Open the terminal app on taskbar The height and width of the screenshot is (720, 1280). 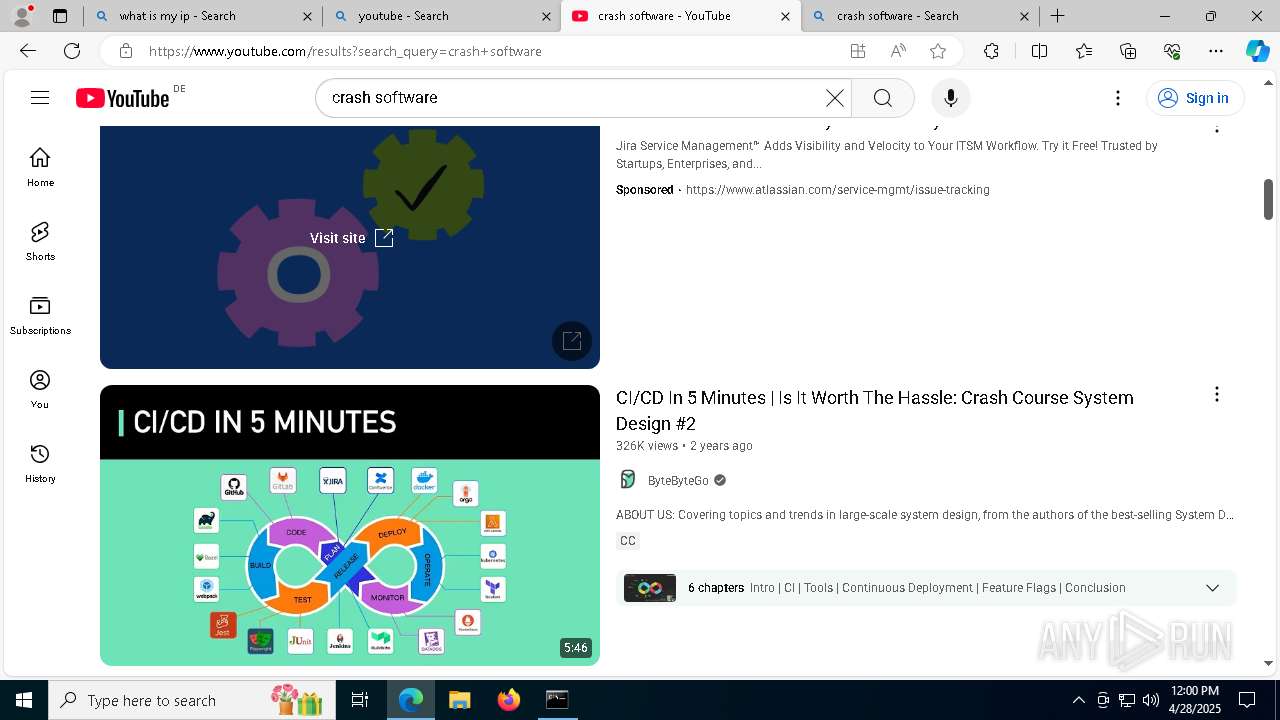click(x=557, y=700)
